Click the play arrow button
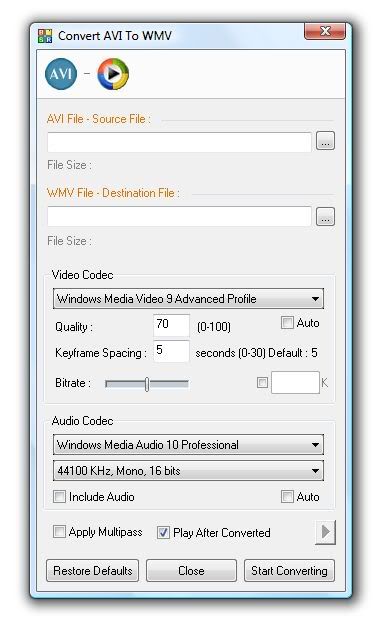The width and height of the screenshot is (380, 619). tap(326, 532)
